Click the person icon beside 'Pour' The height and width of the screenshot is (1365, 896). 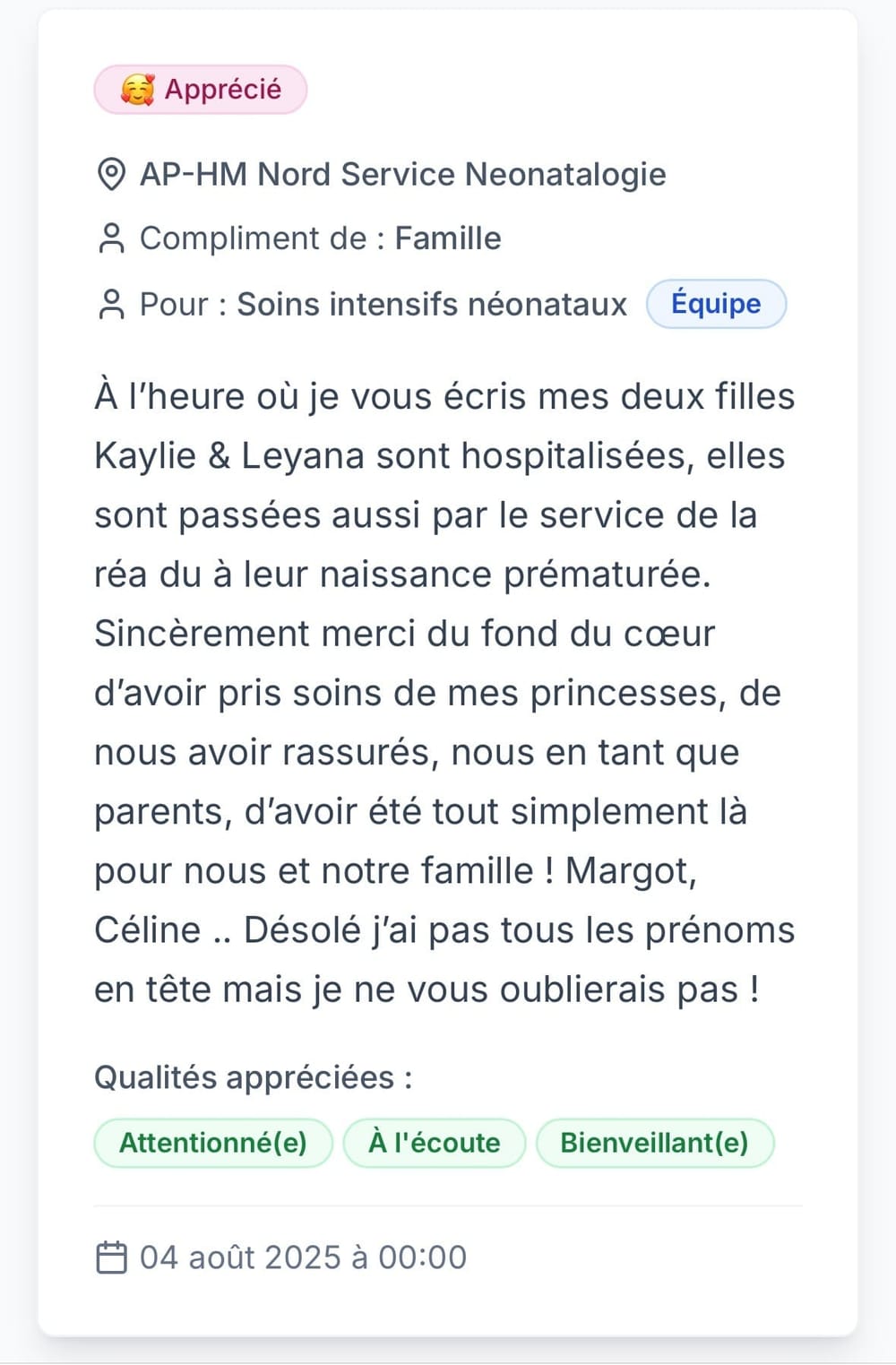(111, 305)
